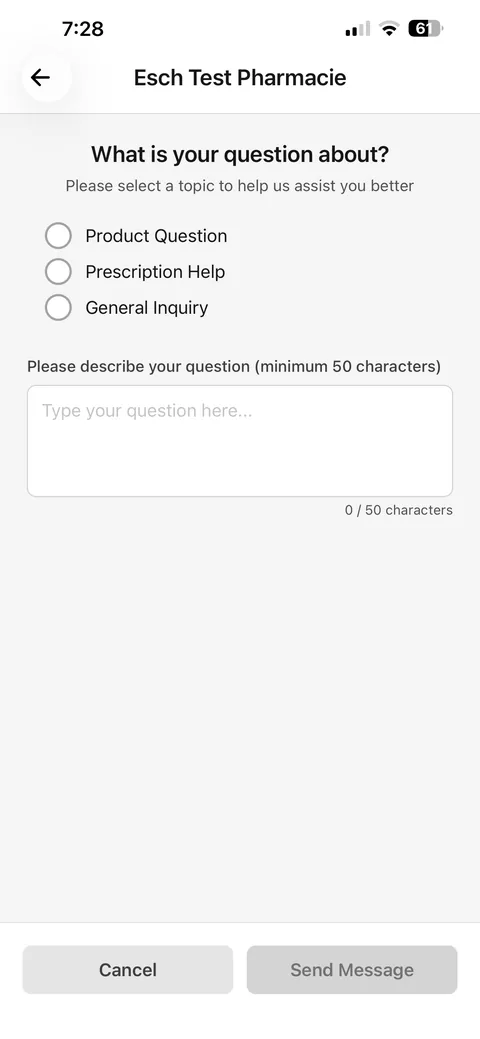Select the Prescription Help radio button
This screenshot has width=480, height=1039.
(x=58, y=272)
